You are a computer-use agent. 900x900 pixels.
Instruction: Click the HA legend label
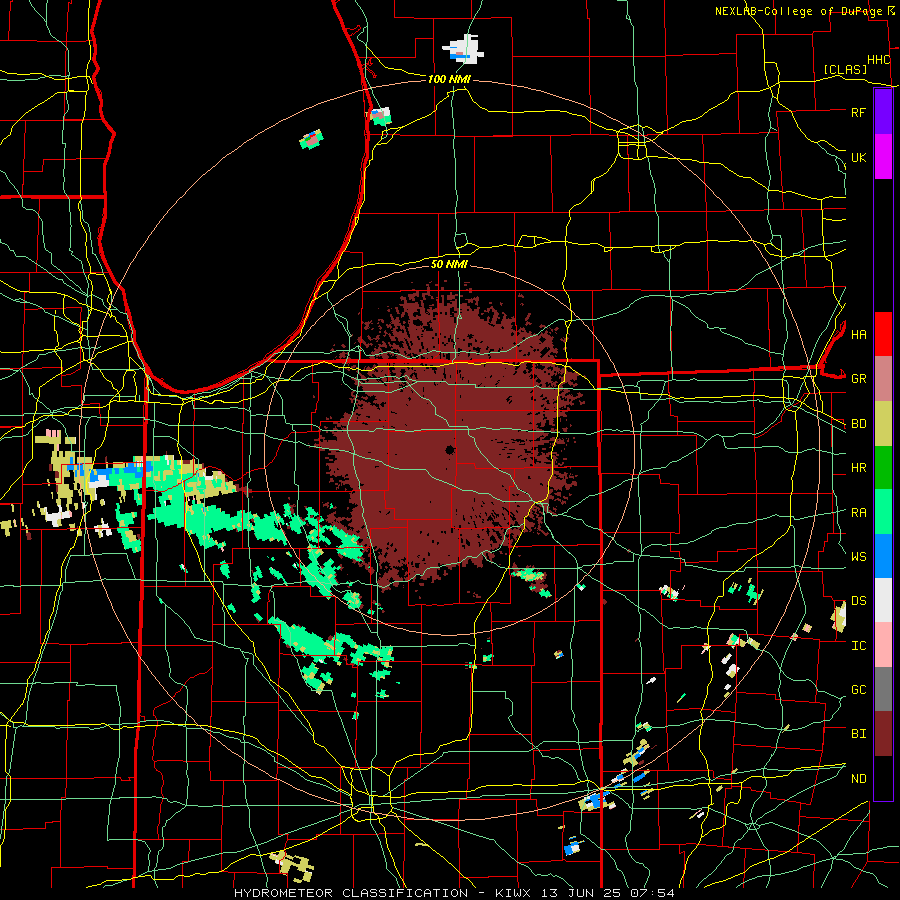point(858,334)
